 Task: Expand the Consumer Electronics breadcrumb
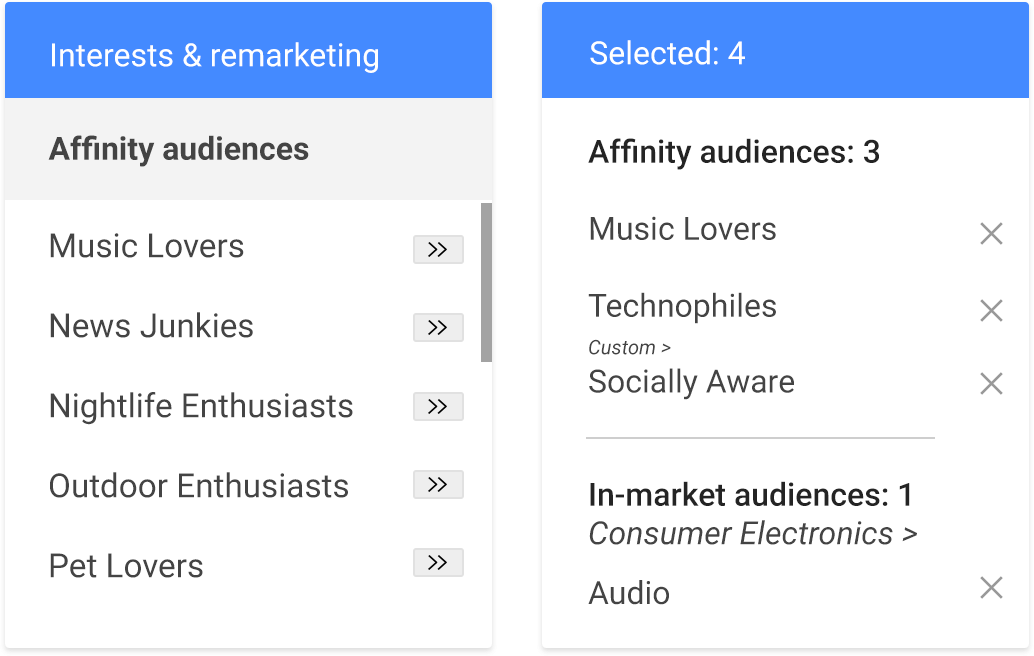[x=752, y=534]
